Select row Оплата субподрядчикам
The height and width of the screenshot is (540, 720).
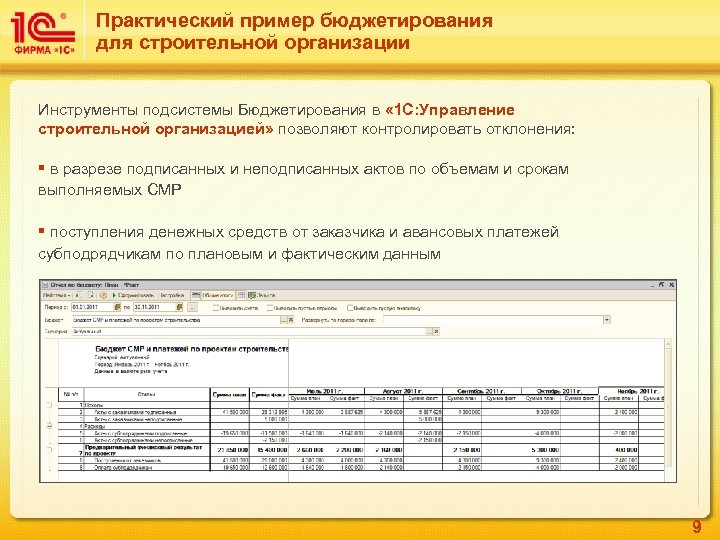coord(361,467)
